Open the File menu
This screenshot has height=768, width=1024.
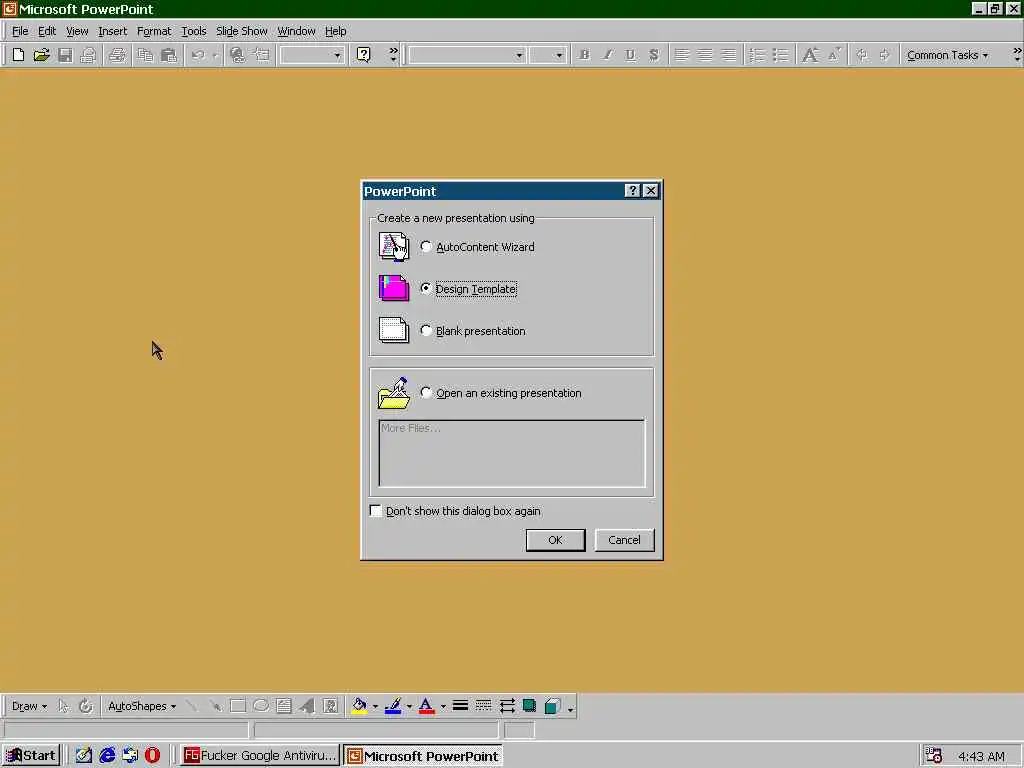coord(20,31)
